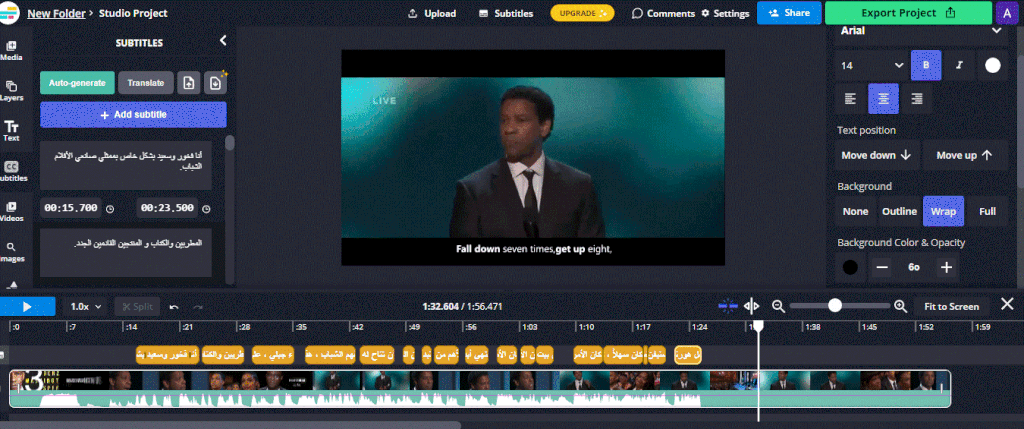This screenshot has height=429, width=1024.
Task: Set background style to Wrap
Action: point(943,211)
